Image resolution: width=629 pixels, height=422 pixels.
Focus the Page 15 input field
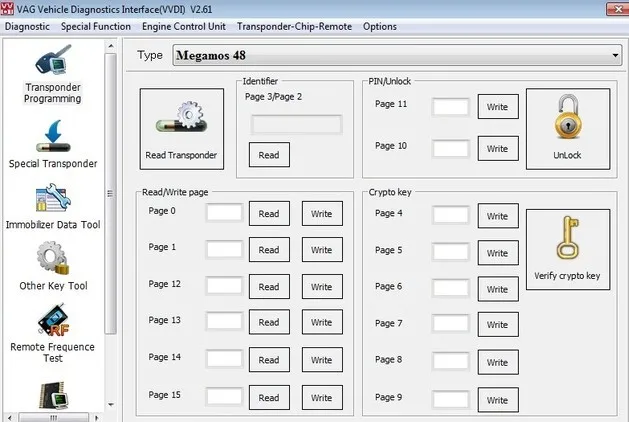(x=224, y=396)
